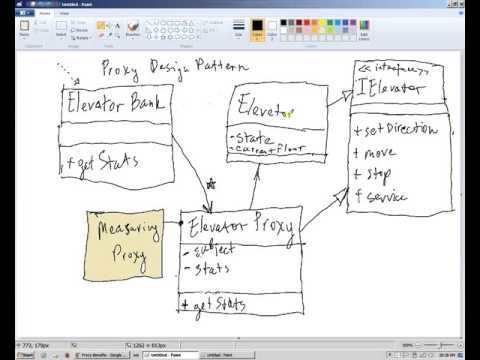Click the Windows Start button
Viewport: 480px width, 360px height.
(x=26, y=355)
